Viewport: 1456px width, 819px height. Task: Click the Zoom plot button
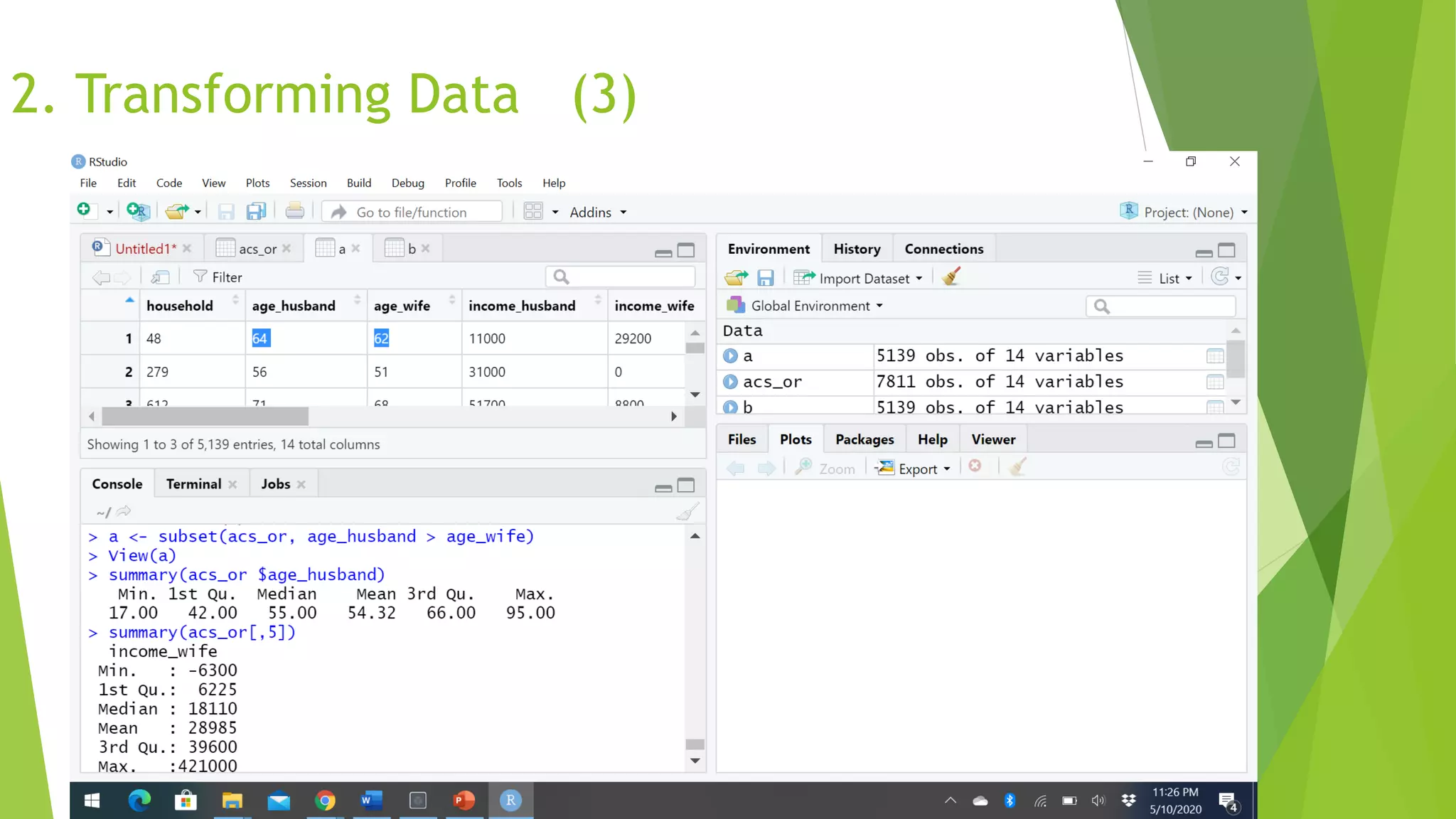[x=825, y=468]
